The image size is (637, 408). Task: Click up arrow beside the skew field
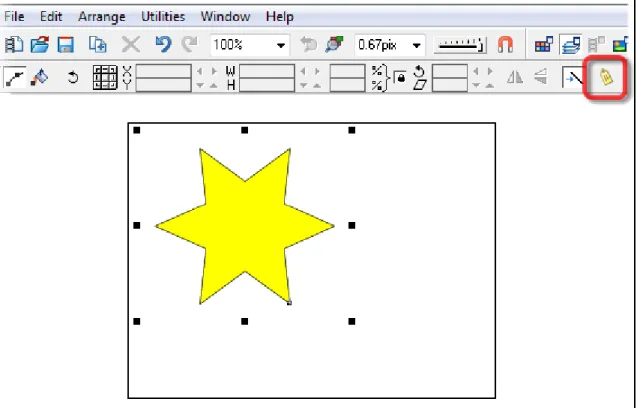coord(490,85)
